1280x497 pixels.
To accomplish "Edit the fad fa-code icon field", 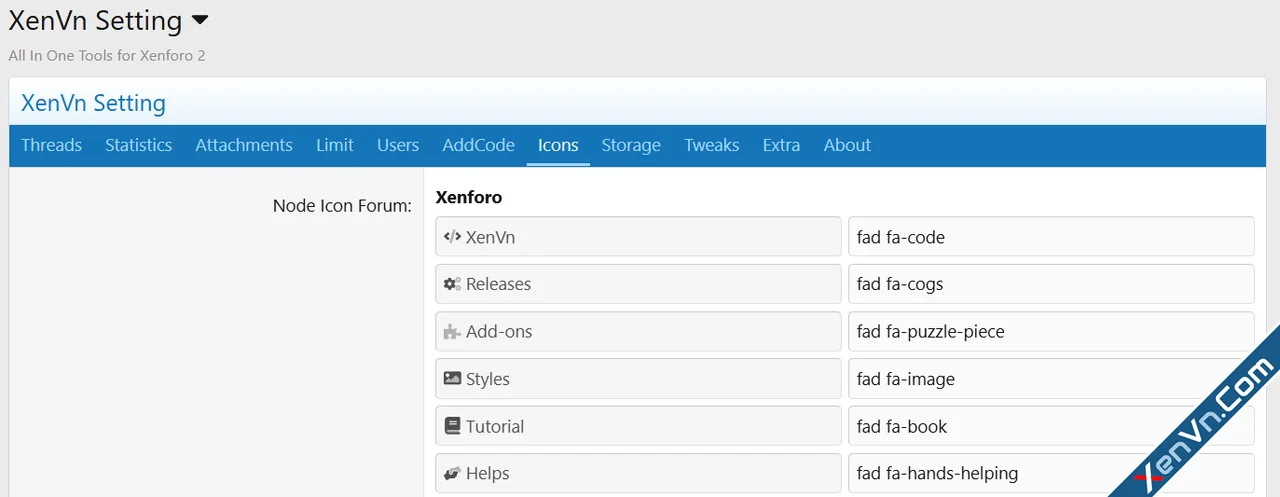I will [x=1051, y=237].
